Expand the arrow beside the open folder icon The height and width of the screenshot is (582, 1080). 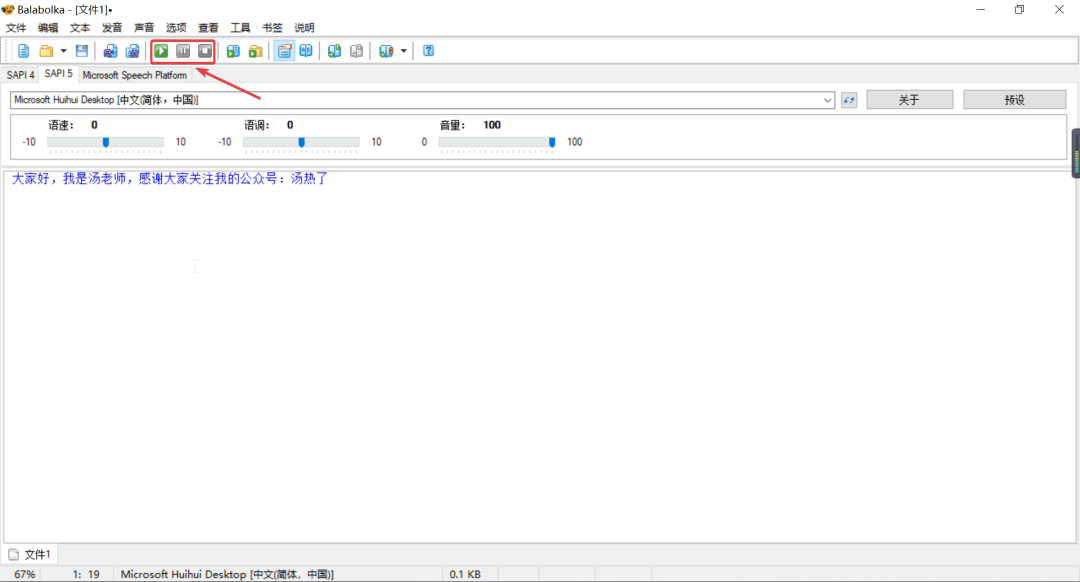click(x=63, y=51)
